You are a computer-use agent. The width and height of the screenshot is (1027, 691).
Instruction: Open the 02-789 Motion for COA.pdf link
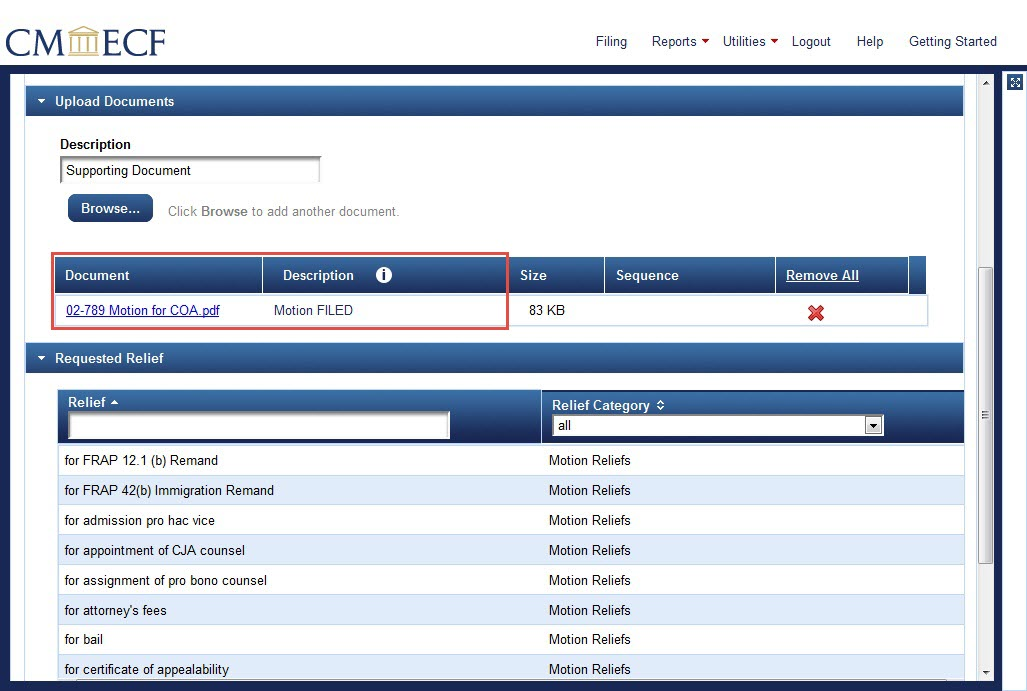143,310
